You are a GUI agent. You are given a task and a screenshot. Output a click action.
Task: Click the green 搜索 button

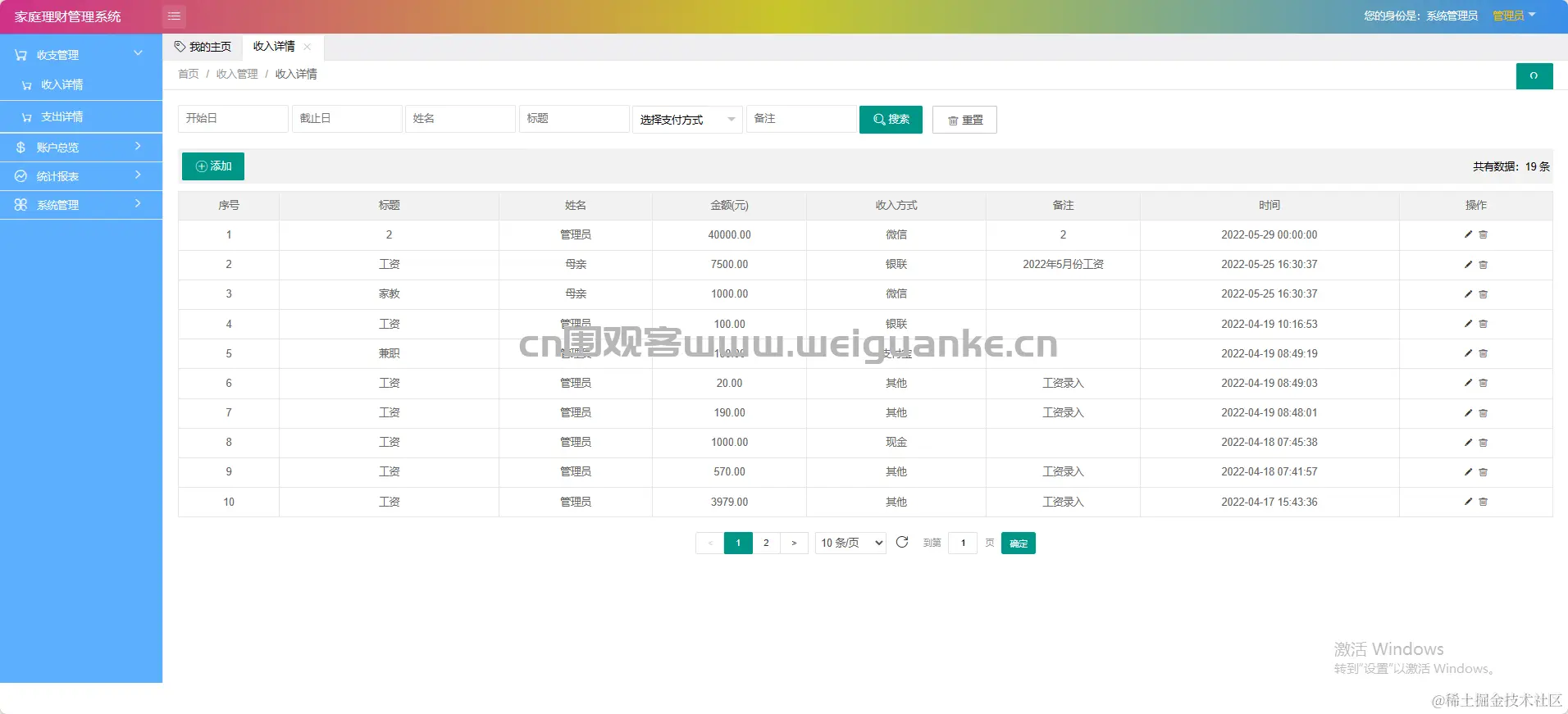pyautogui.click(x=891, y=120)
